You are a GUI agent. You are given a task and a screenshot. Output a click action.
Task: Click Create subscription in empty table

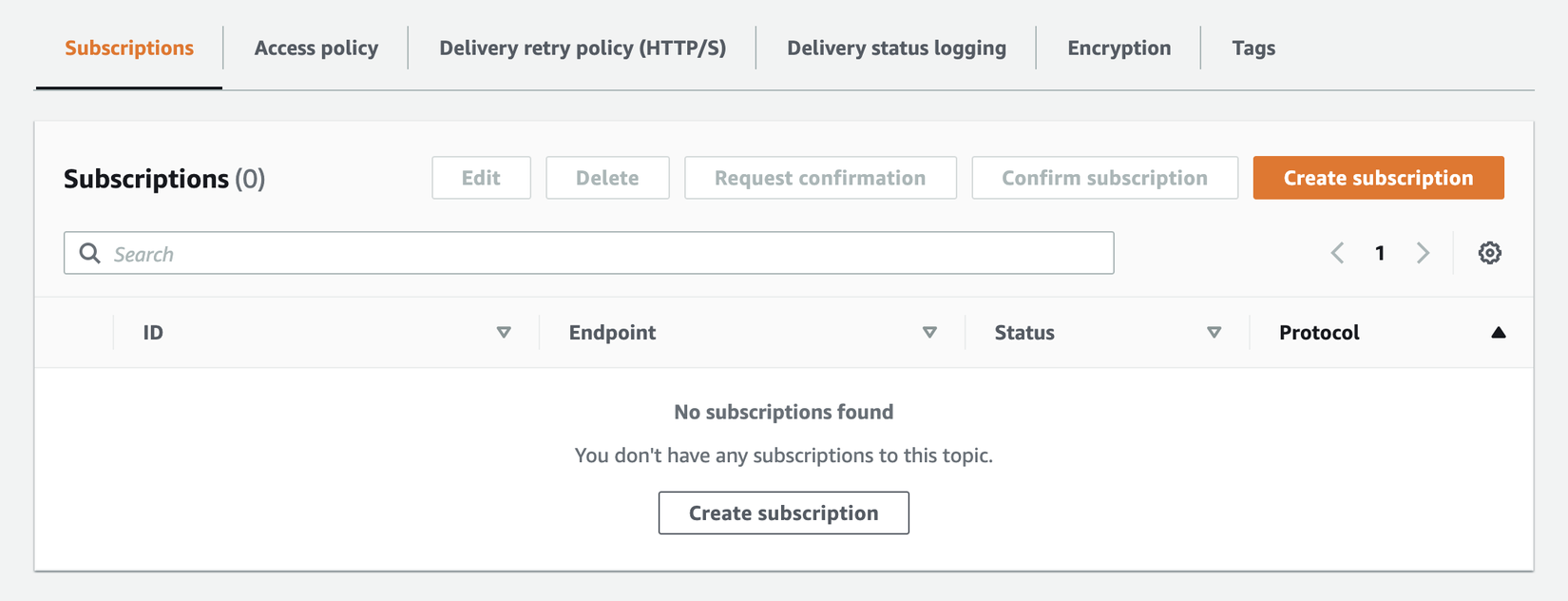pos(783,513)
